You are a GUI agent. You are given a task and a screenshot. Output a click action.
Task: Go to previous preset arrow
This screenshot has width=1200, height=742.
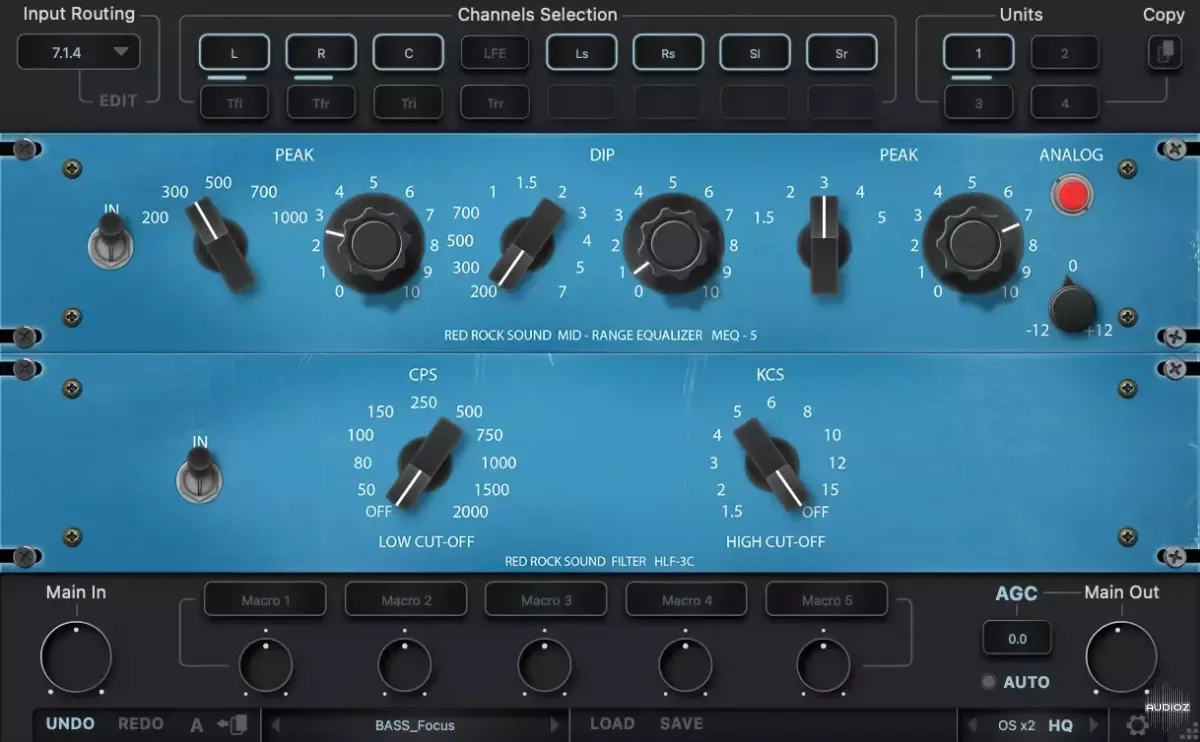point(276,725)
